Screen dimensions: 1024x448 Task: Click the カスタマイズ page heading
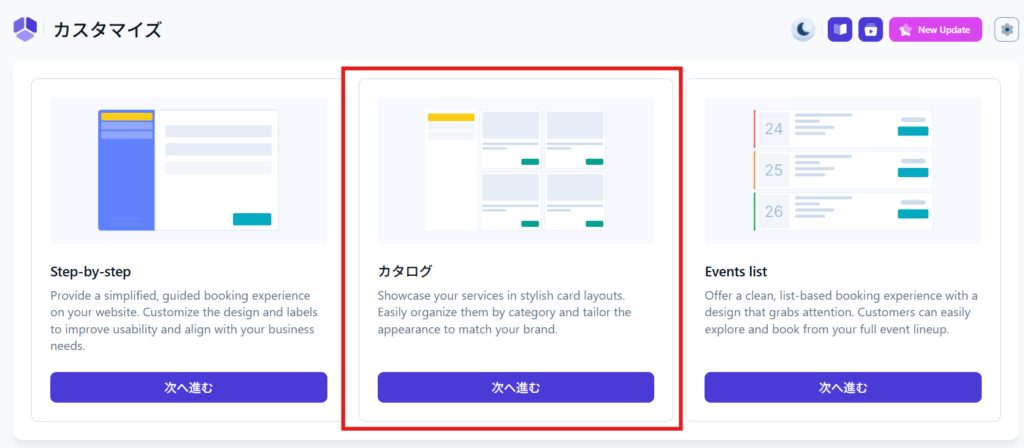[107, 30]
